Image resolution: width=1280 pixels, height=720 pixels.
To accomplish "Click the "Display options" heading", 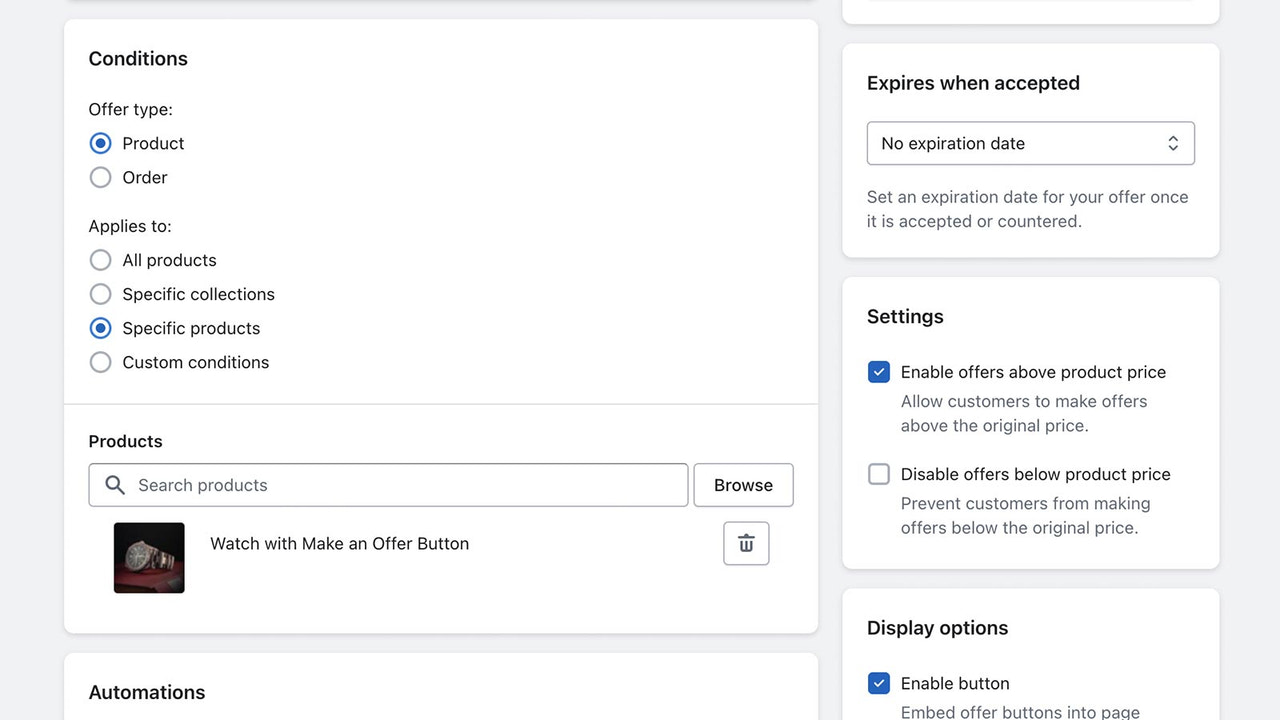I will [x=937, y=627].
